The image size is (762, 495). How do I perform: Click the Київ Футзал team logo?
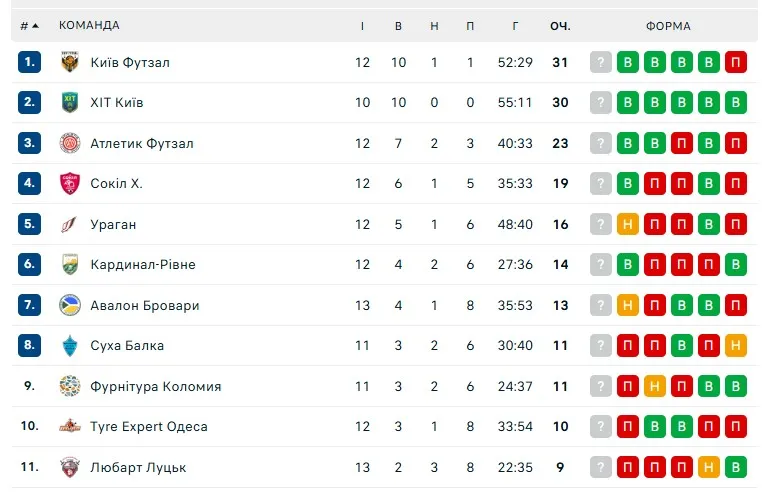pyautogui.click(x=70, y=62)
